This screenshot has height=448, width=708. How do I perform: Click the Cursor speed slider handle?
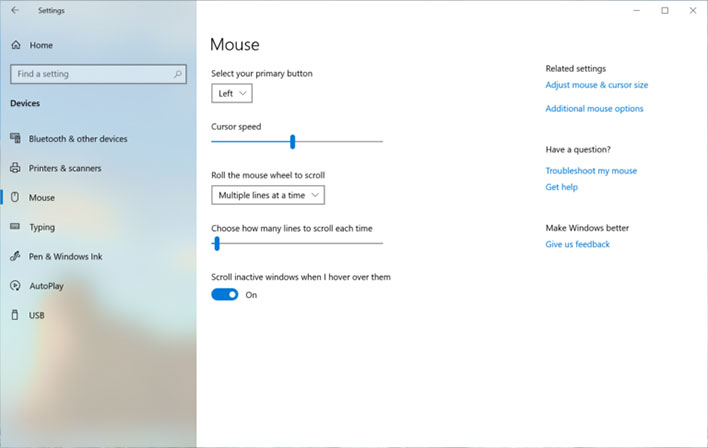point(293,141)
